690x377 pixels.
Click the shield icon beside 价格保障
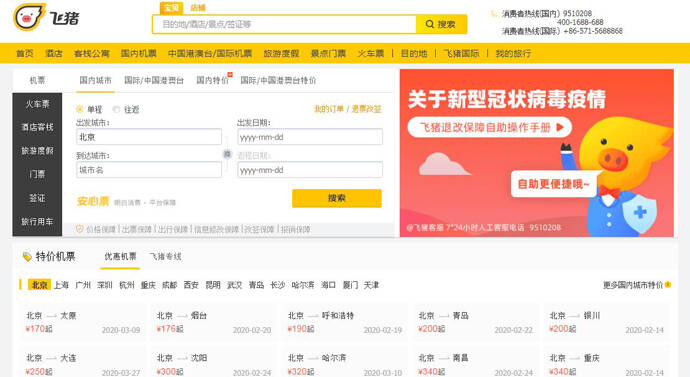coord(80,229)
